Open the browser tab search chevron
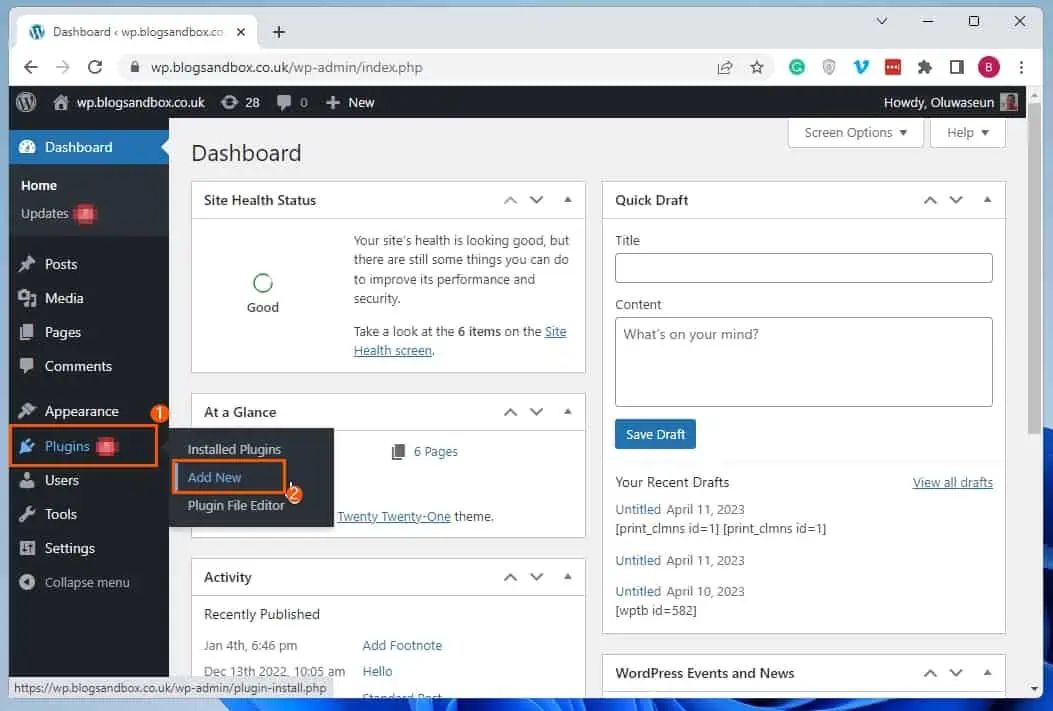This screenshot has width=1053, height=711. (x=882, y=21)
